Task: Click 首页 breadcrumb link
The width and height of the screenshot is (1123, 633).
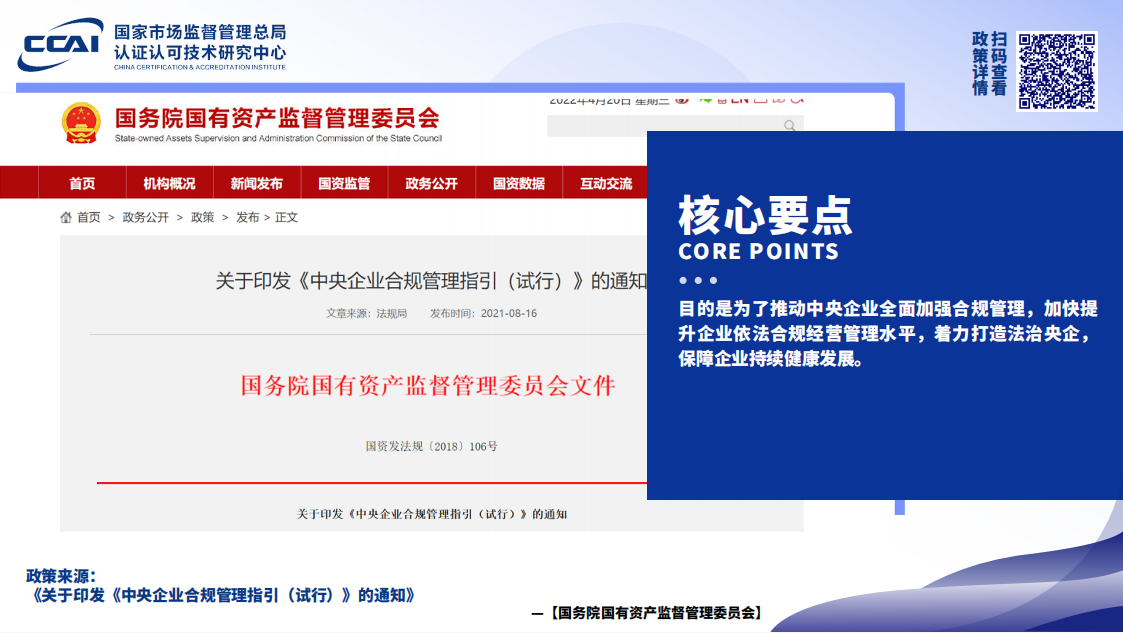Action: pyautogui.click(x=89, y=217)
